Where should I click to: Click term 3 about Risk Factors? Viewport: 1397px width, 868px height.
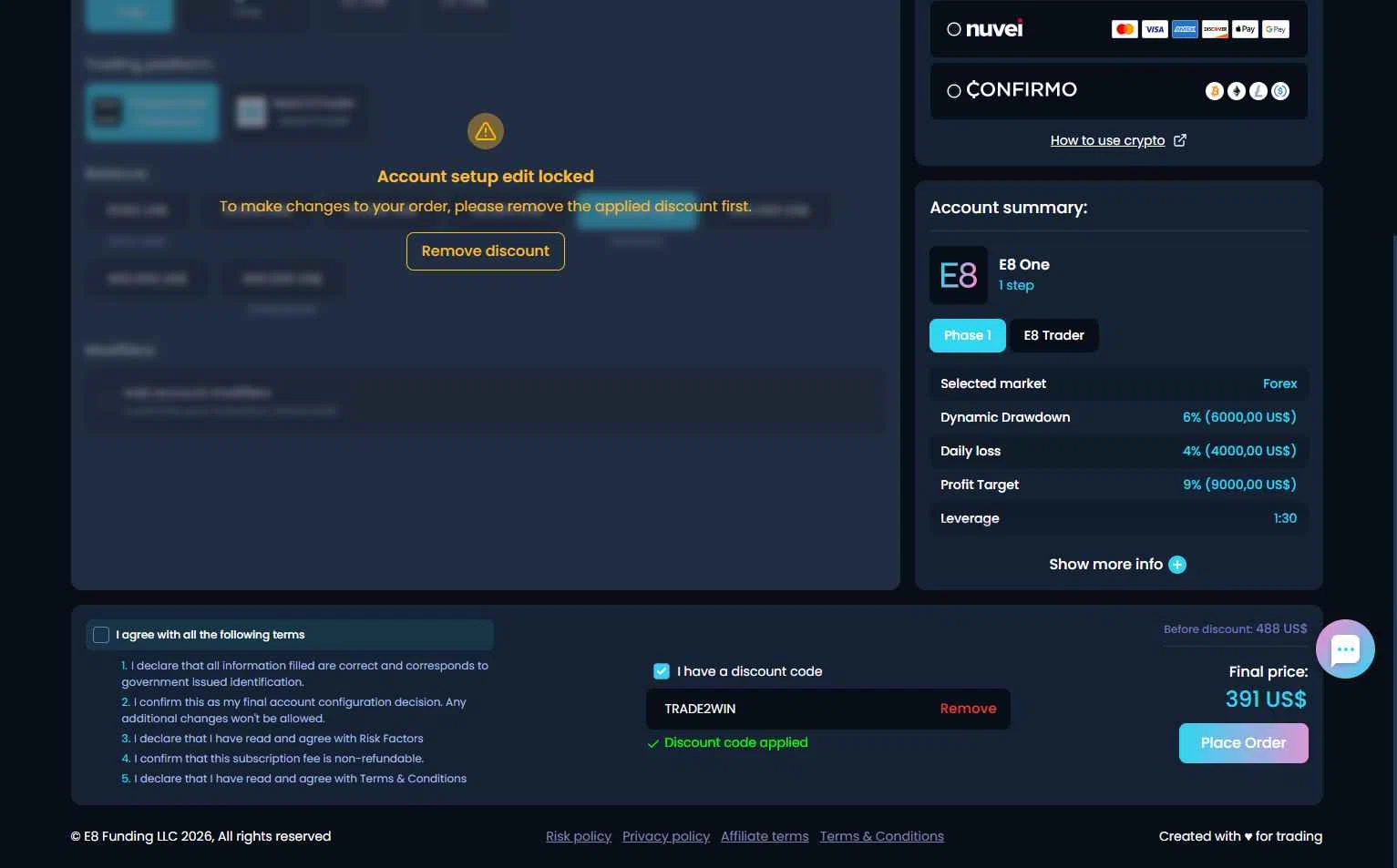point(272,739)
